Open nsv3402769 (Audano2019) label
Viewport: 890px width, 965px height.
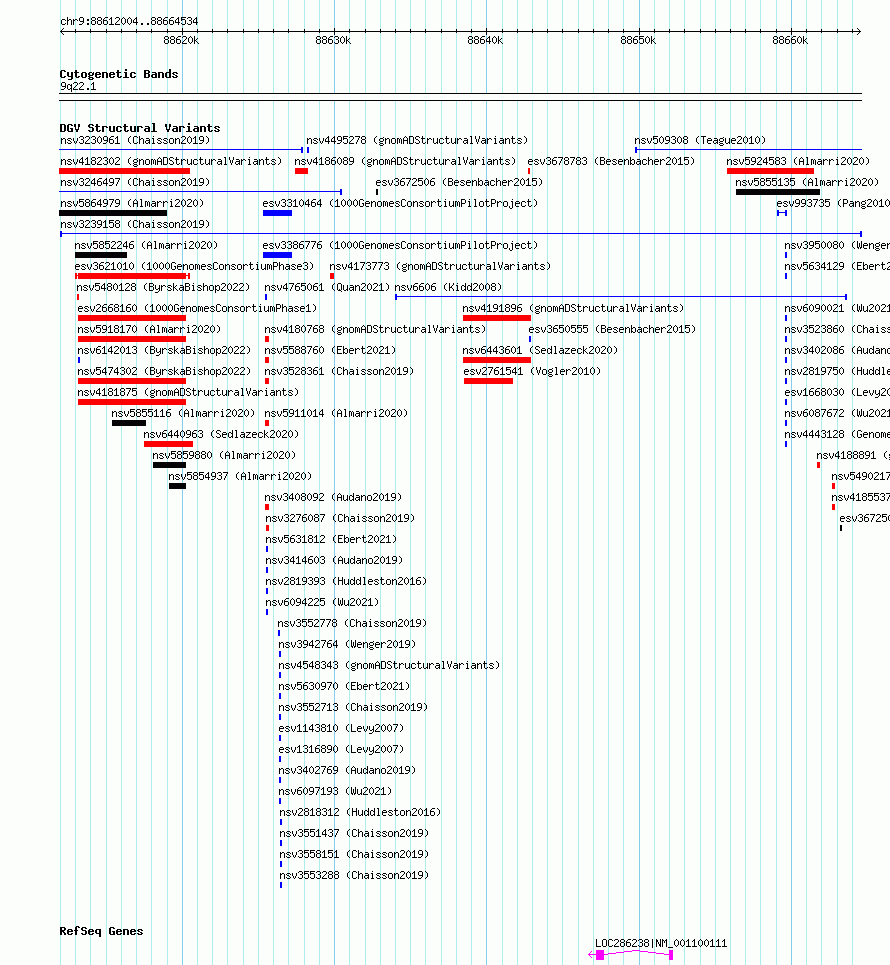[x=347, y=769]
